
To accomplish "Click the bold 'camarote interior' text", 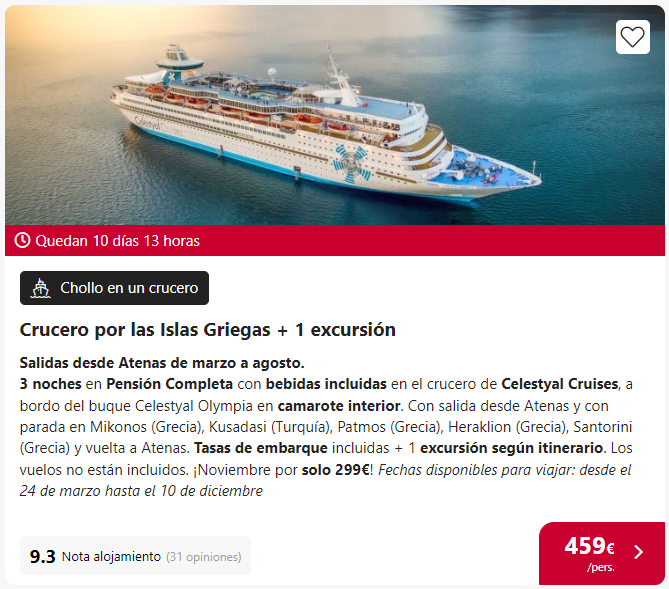I will pos(339,405).
